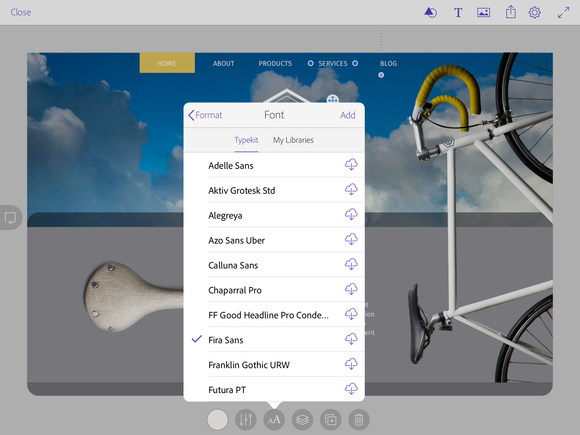Open adjustment sliders icon in bottom toolbar

(246, 419)
